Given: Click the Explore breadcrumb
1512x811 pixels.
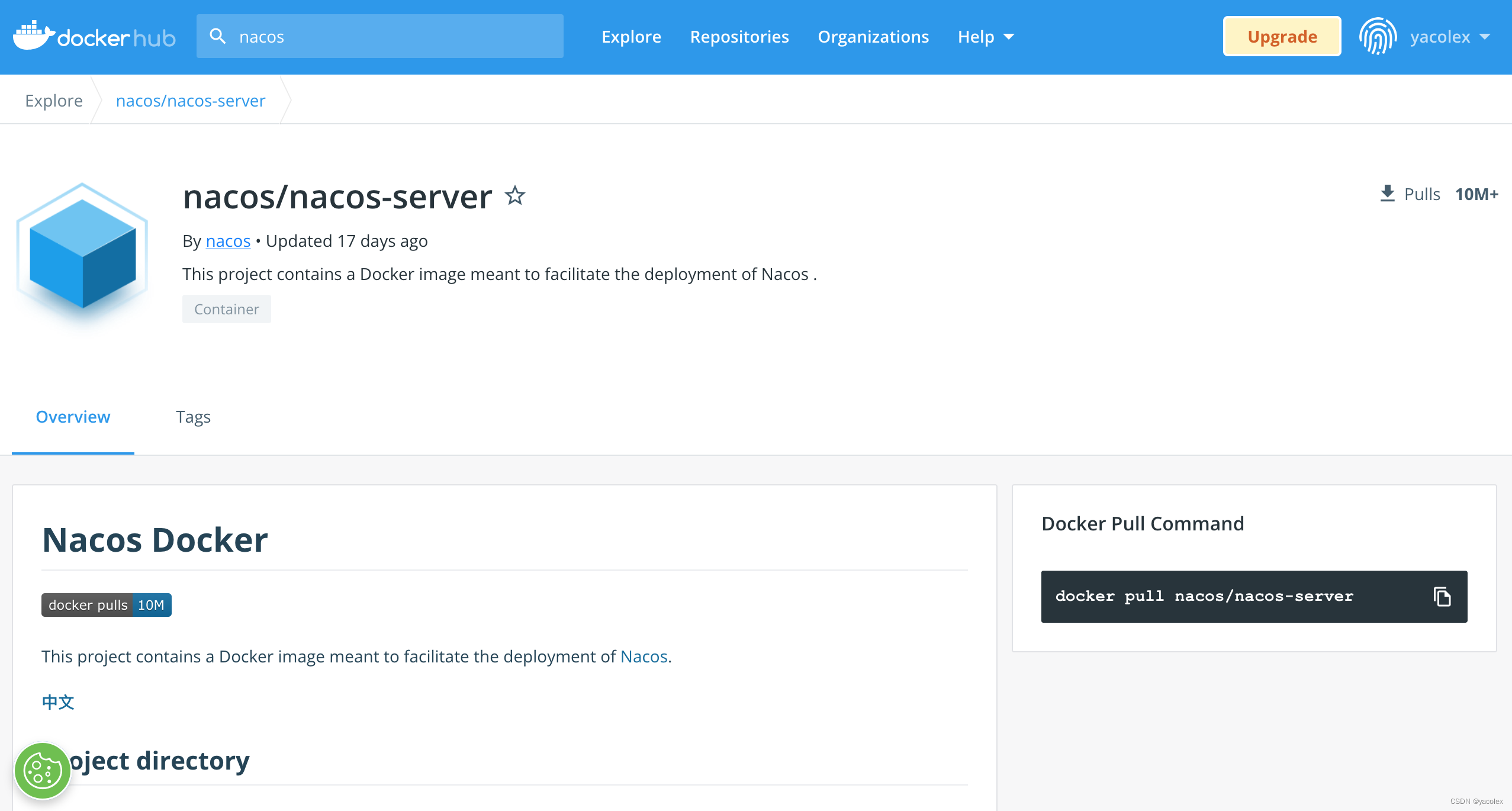Looking at the screenshot, I should (x=54, y=101).
